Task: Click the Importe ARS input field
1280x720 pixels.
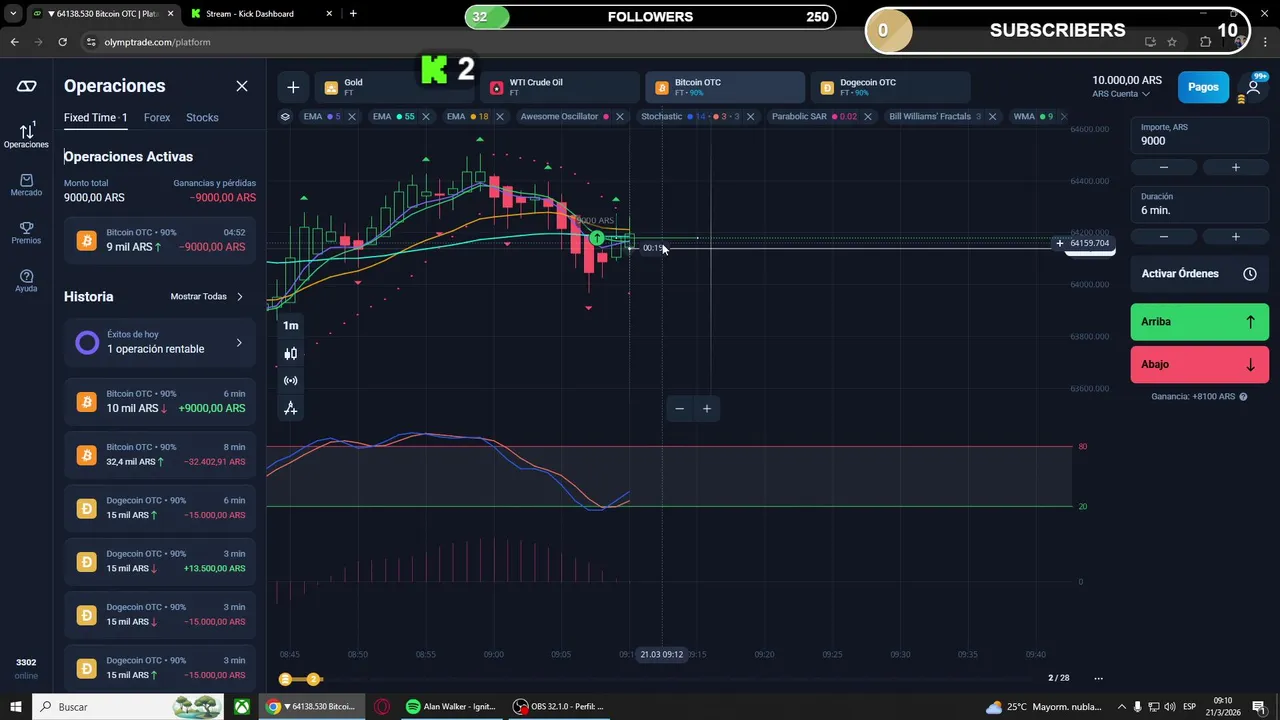Action: (x=1199, y=135)
